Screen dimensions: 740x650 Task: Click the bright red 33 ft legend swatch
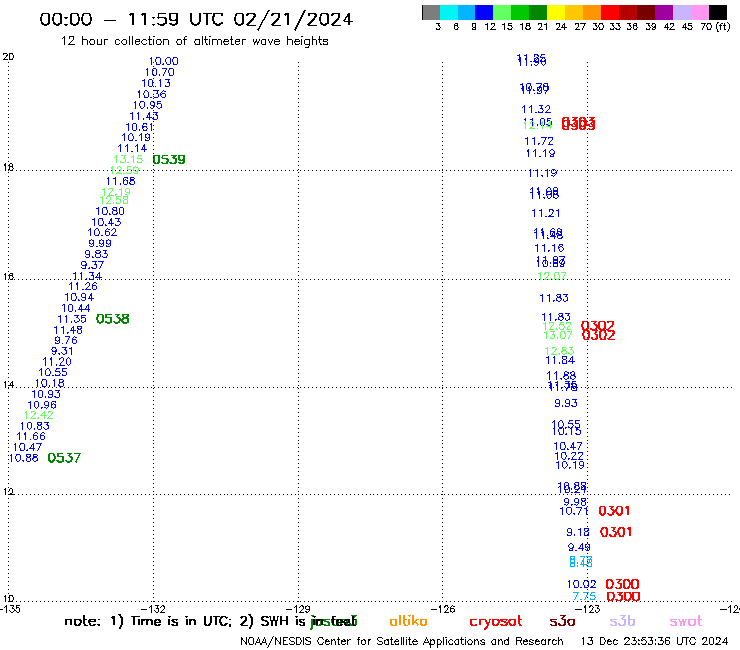[x=609, y=12]
